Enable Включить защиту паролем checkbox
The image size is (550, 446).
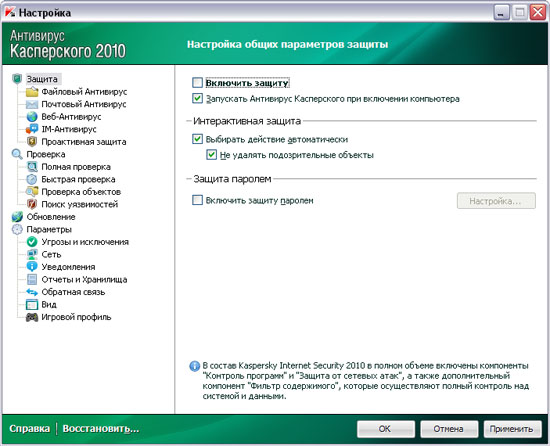click(x=197, y=200)
